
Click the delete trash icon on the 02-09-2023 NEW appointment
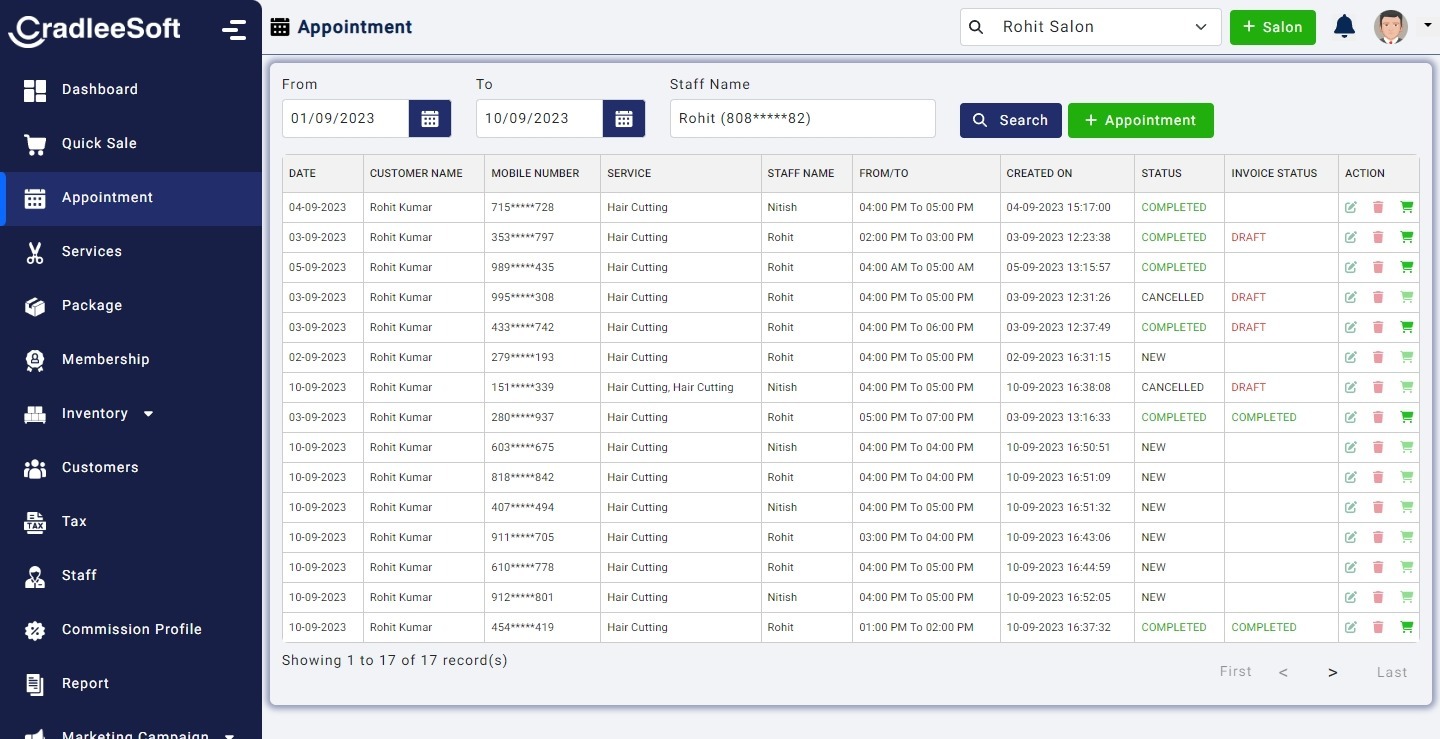coord(1379,357)
